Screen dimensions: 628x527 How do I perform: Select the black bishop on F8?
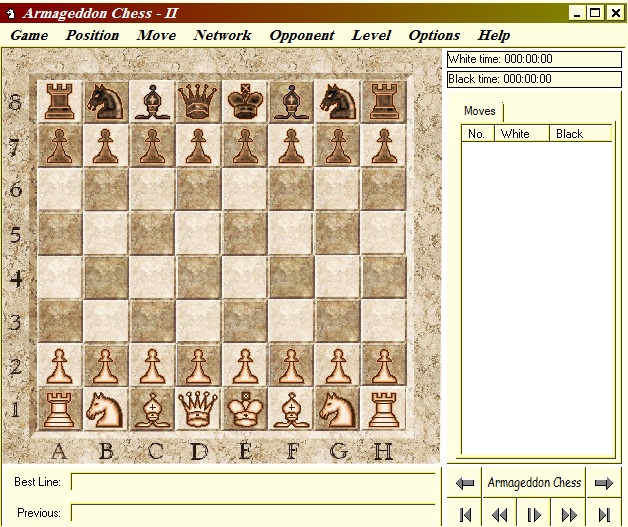point(291,102)
